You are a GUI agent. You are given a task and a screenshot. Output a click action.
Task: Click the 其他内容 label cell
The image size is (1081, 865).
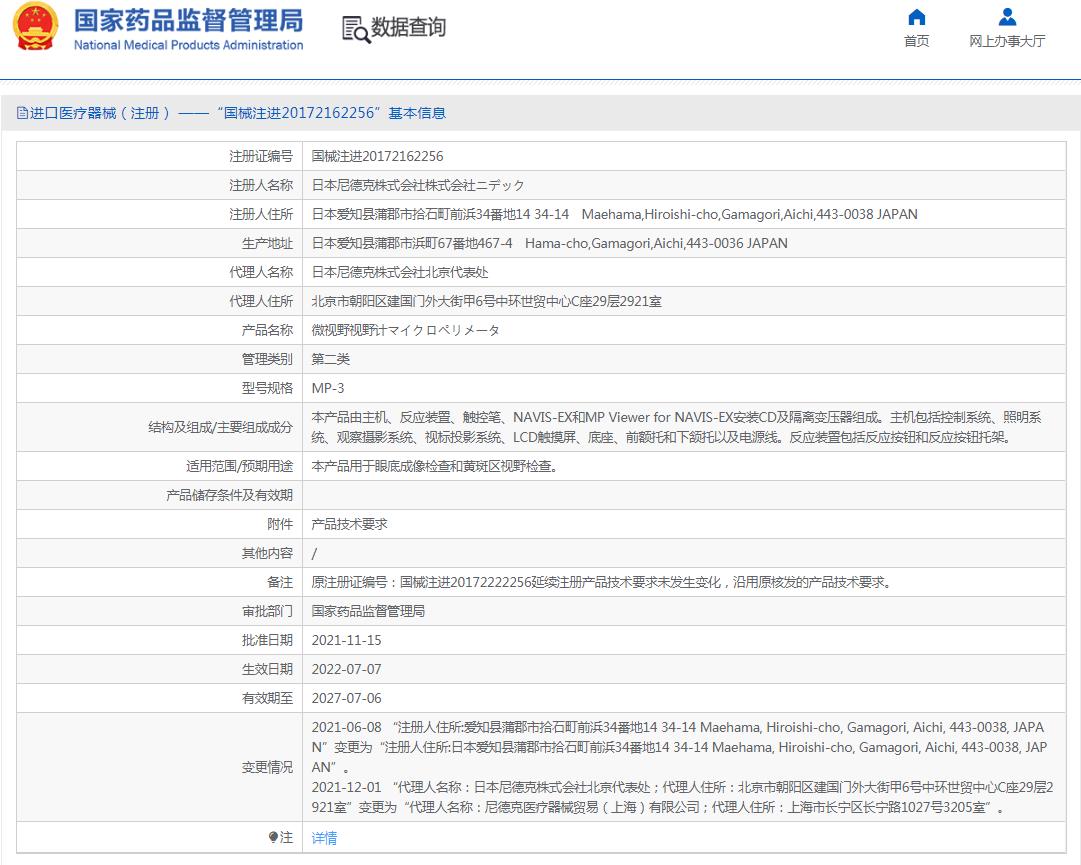(159, 553)
